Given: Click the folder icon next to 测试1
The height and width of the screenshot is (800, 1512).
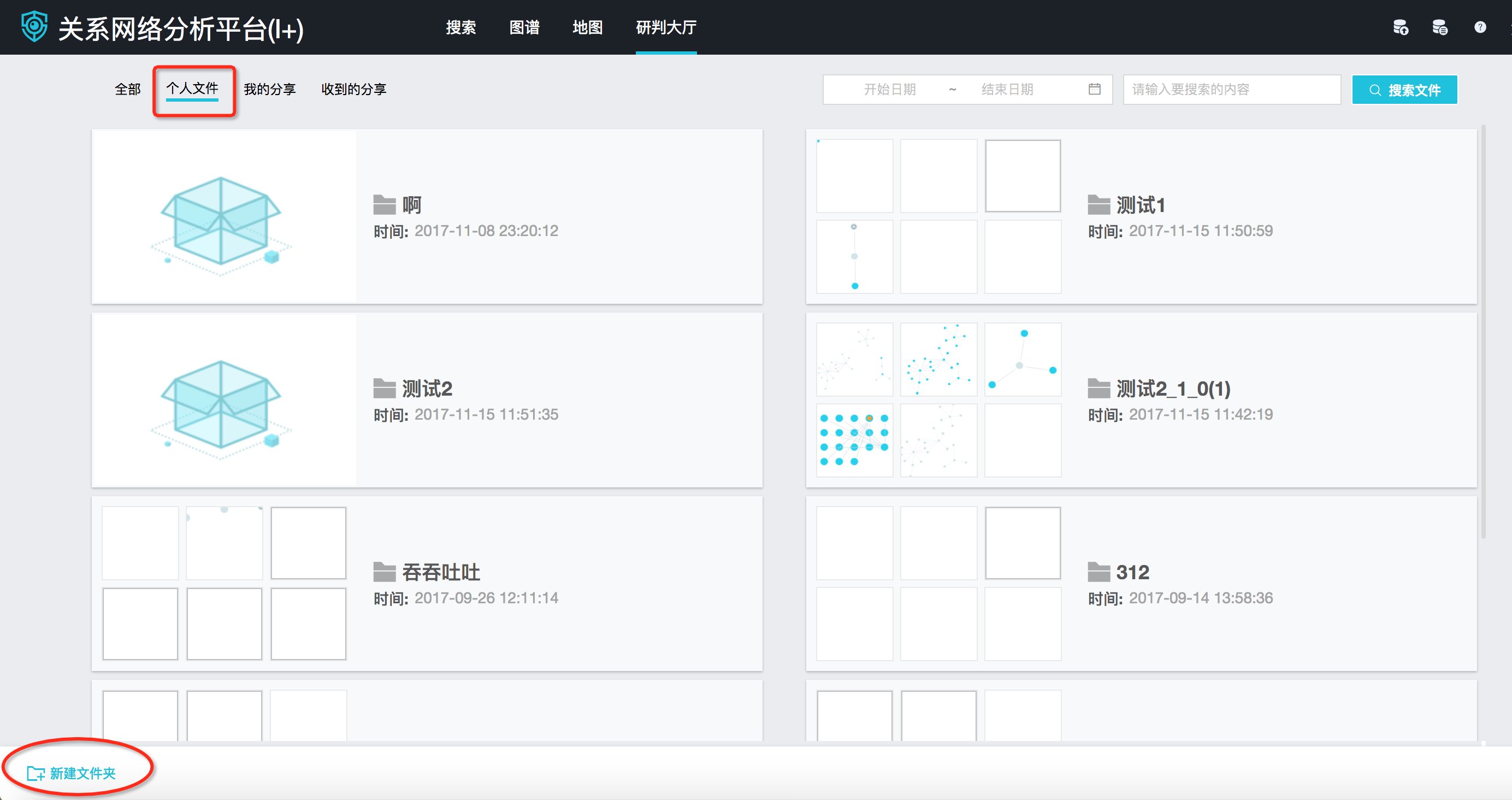Looking at the screenshot, I should click(1099, 205).
